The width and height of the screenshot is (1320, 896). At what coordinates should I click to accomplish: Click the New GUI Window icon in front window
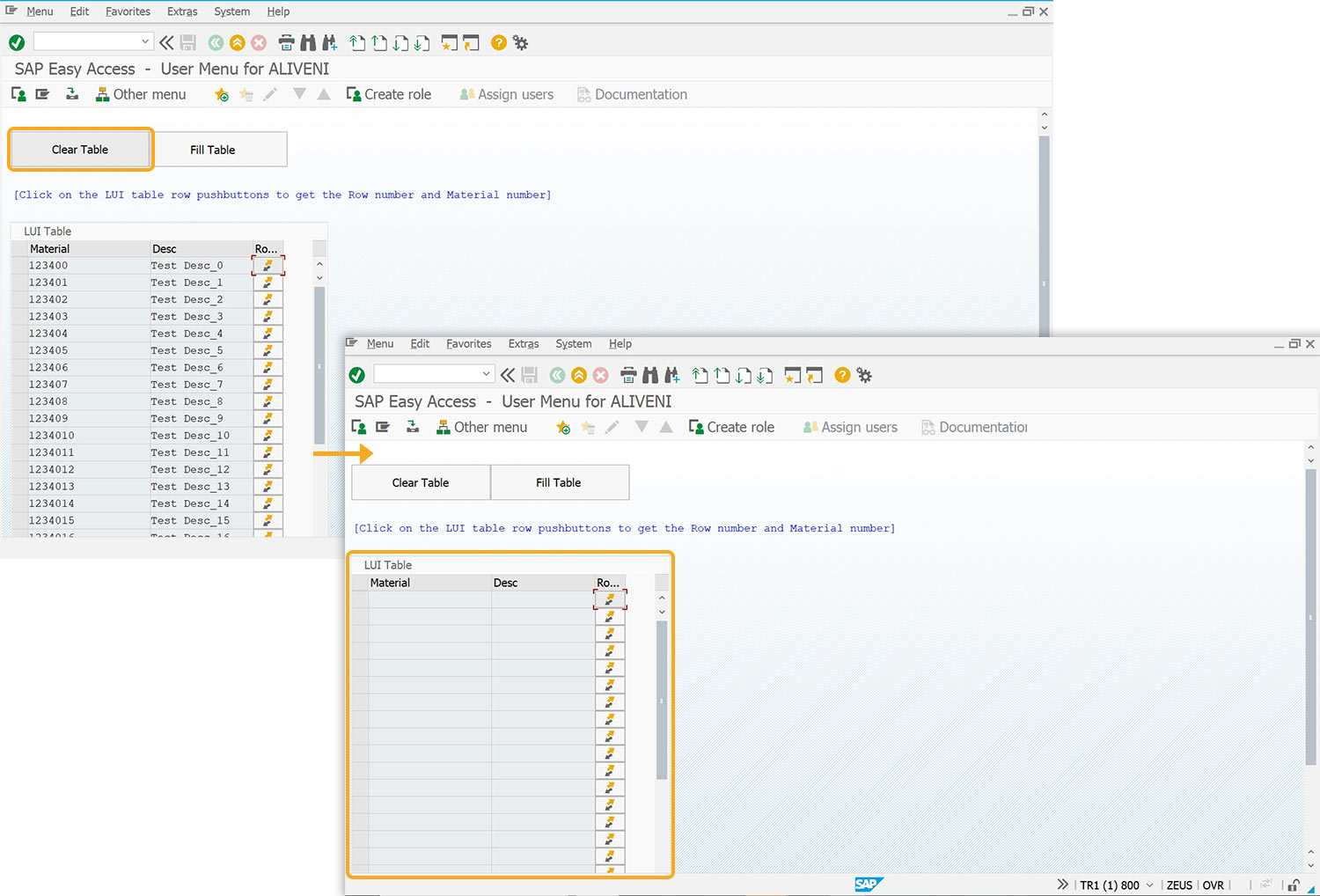pyautogui.click(x=793, y=375)
